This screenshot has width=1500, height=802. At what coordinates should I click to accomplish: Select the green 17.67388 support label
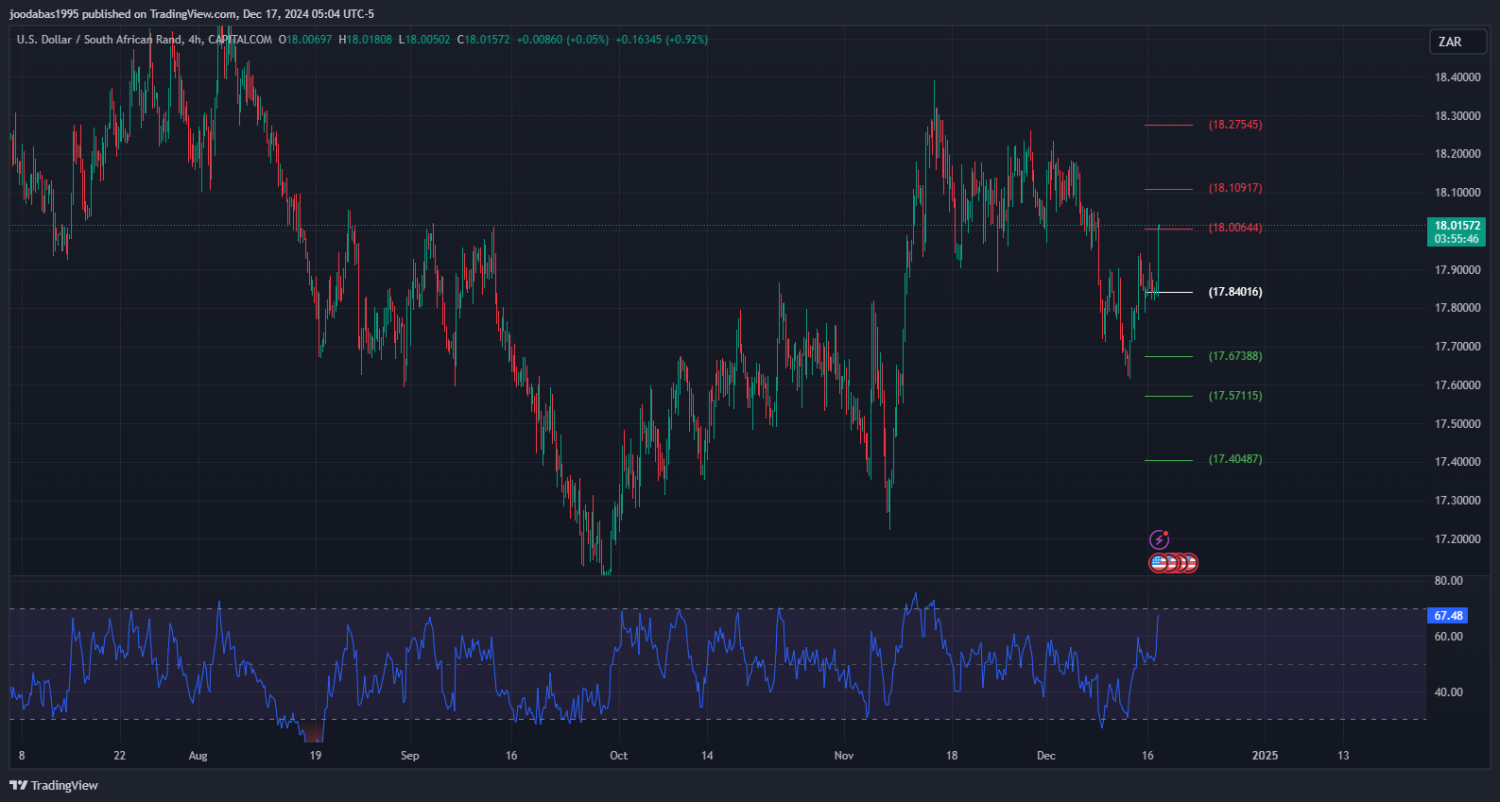[1235, 356]
